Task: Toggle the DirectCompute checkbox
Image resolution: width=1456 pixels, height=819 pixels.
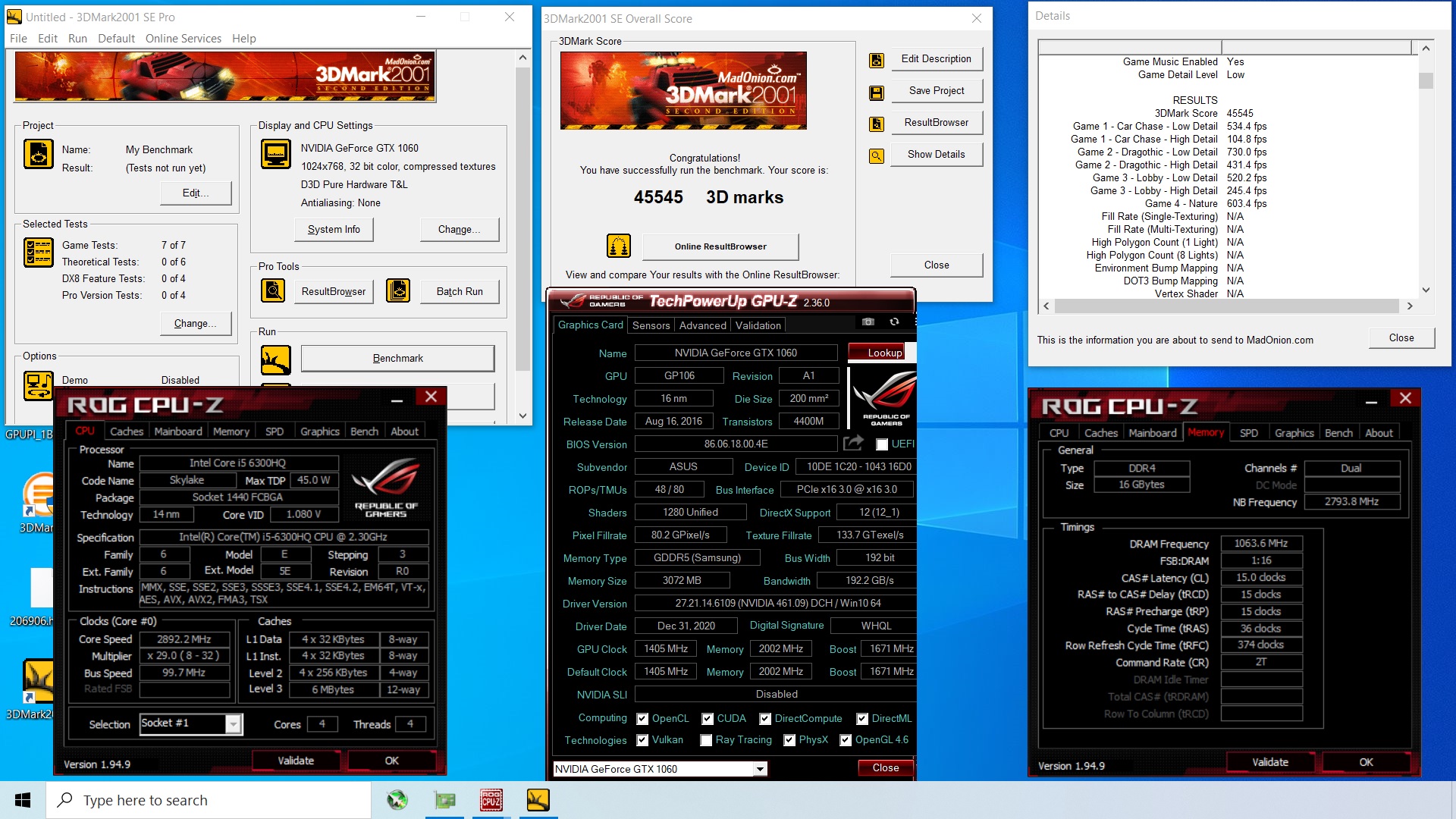Action: tap(765, 719)
